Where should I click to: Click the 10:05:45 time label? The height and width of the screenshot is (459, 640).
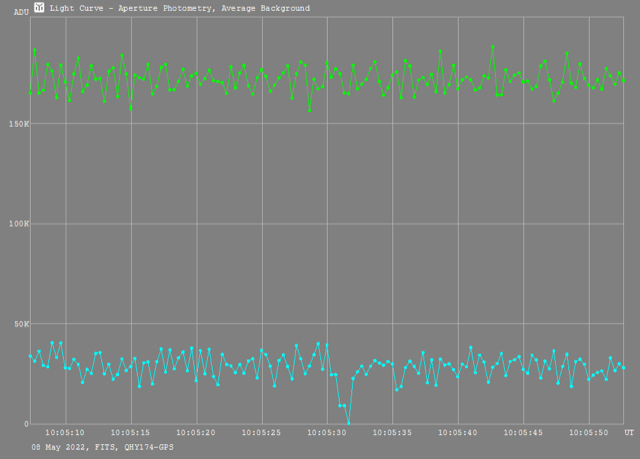pyautogui.click(x=523, y=432)
